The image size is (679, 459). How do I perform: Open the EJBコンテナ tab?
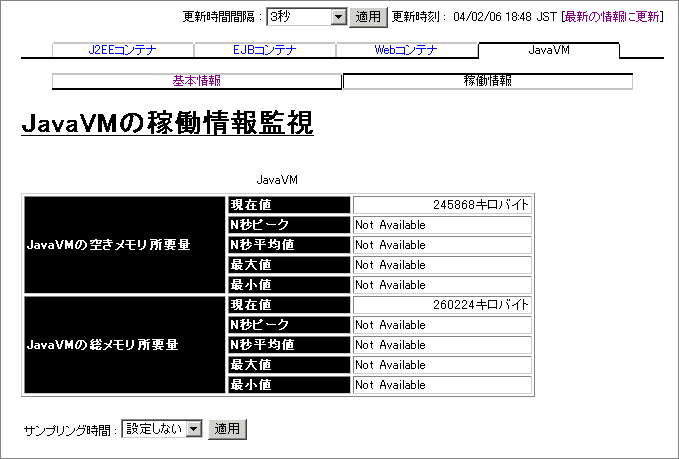tap(264, 50)
